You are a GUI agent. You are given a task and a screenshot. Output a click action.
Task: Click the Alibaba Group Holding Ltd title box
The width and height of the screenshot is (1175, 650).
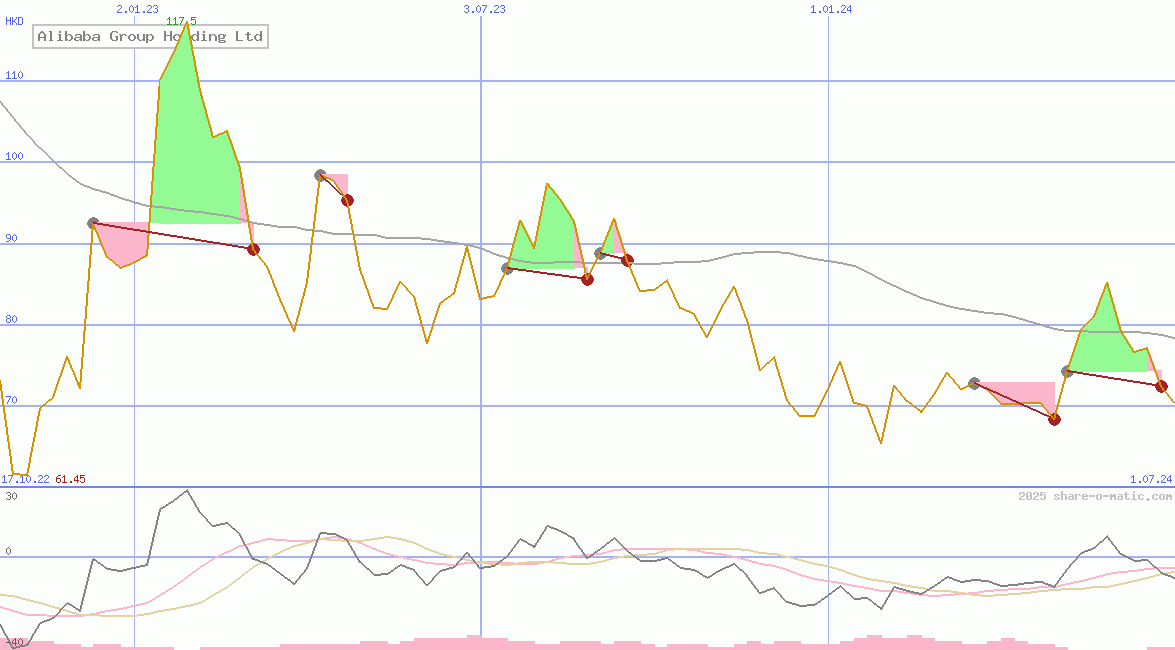pos(150,37)
